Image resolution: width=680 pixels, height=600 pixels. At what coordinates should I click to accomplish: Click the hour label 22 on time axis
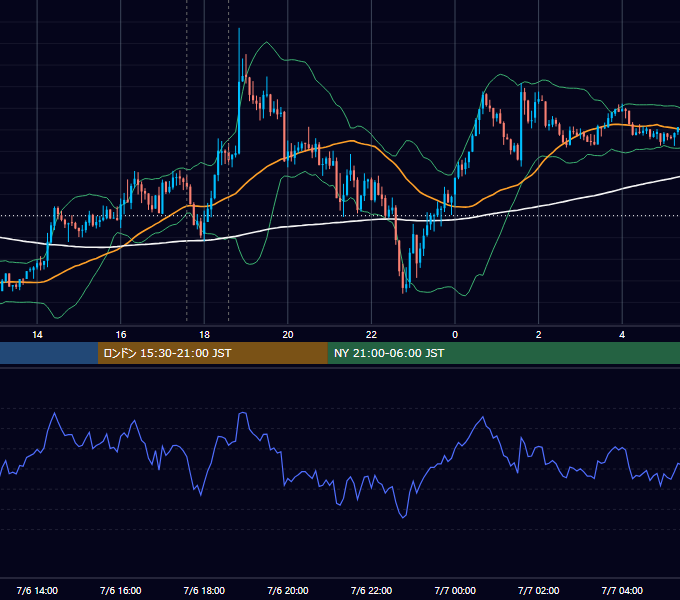(372, 335)
